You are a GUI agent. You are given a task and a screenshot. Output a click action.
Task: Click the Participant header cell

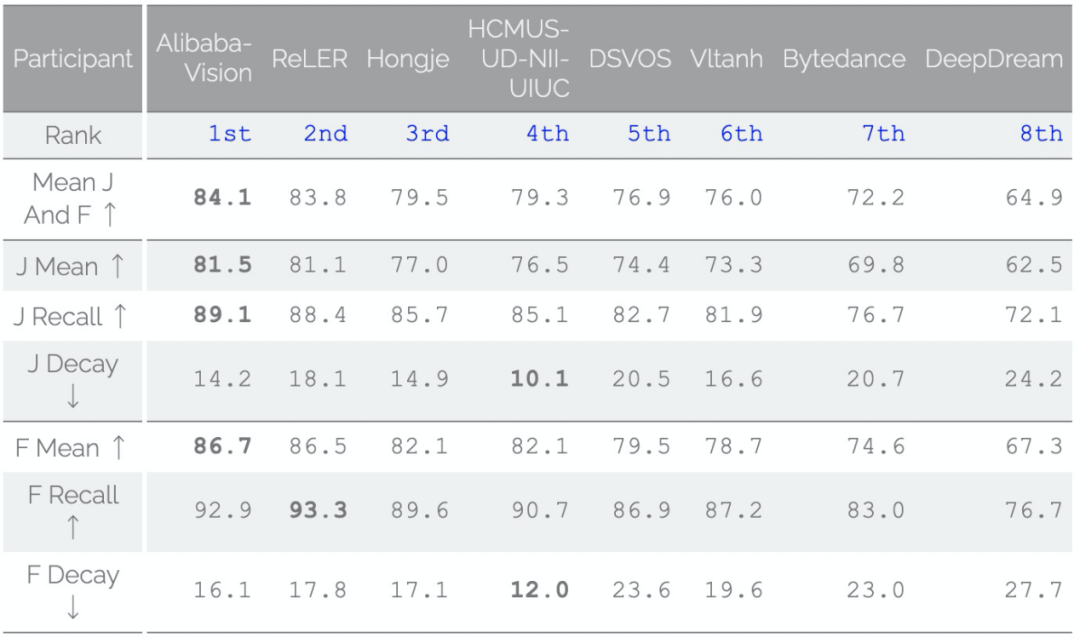point(73,59)
